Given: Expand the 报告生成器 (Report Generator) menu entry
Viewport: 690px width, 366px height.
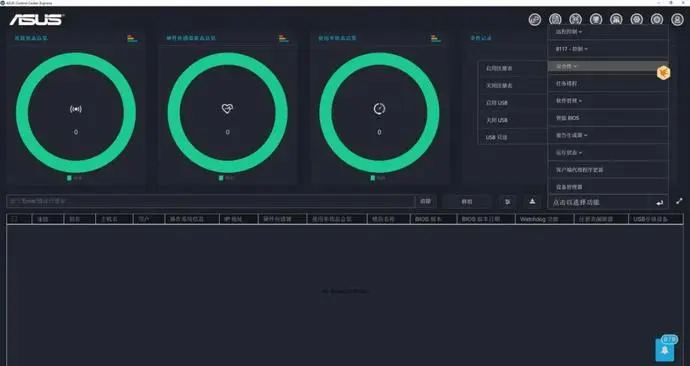Looking at the screenshot, I should 608,135.
